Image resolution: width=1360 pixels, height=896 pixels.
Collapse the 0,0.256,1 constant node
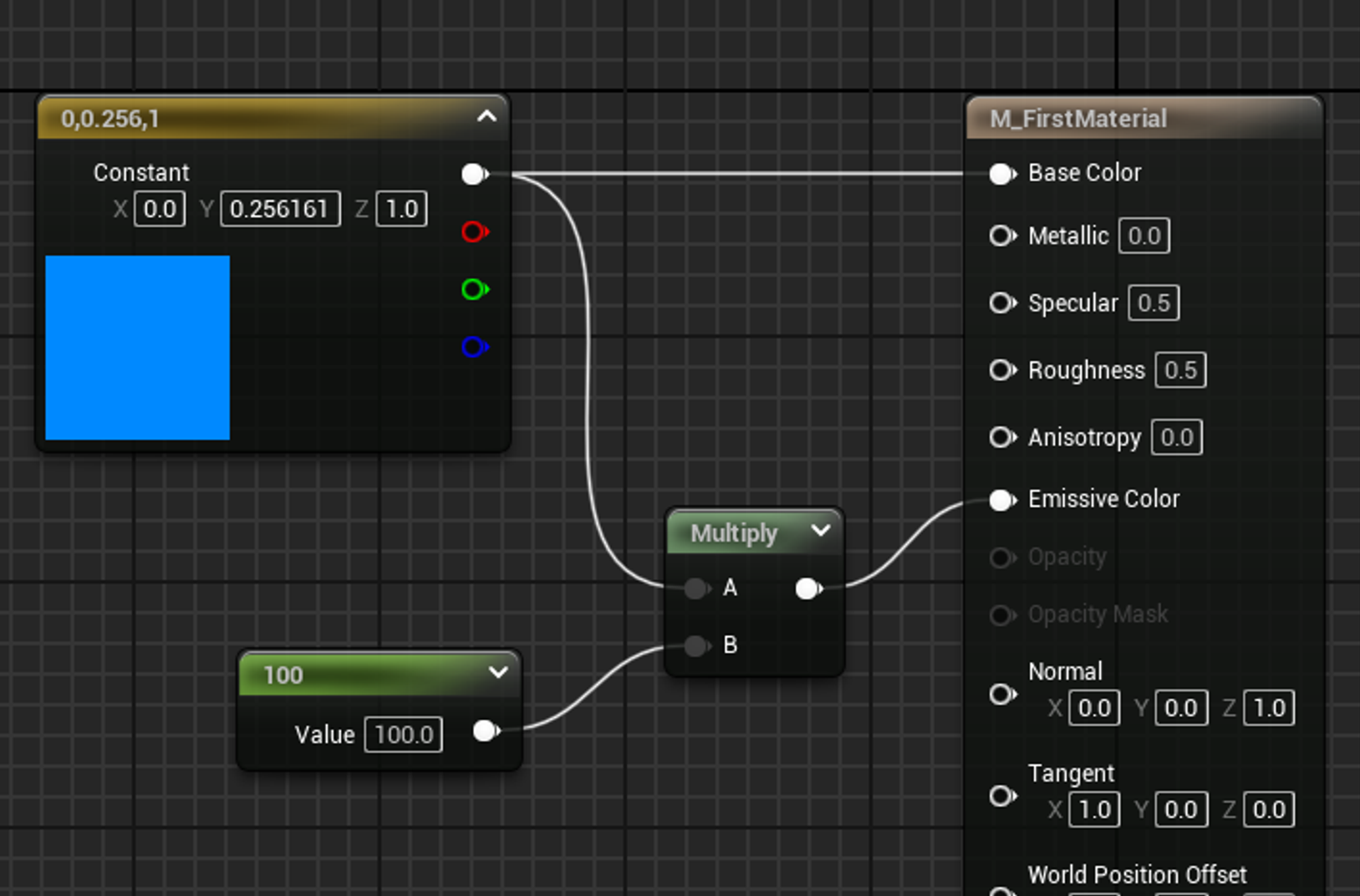point(486,117)
